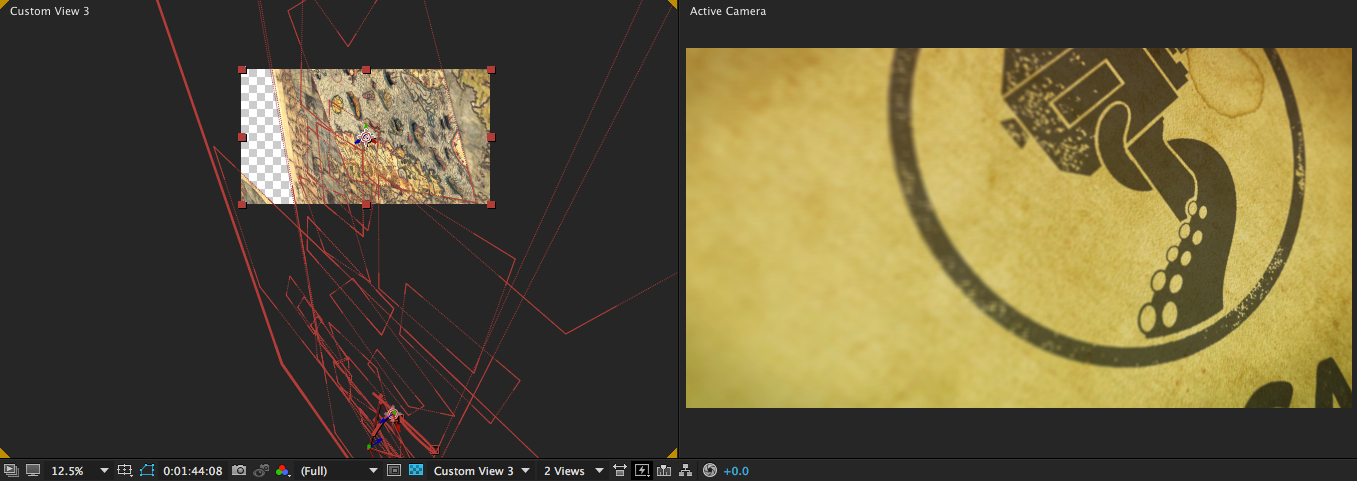Click the Reset Exposure aperture icon
1357x481 pixels.
[710, 470]
